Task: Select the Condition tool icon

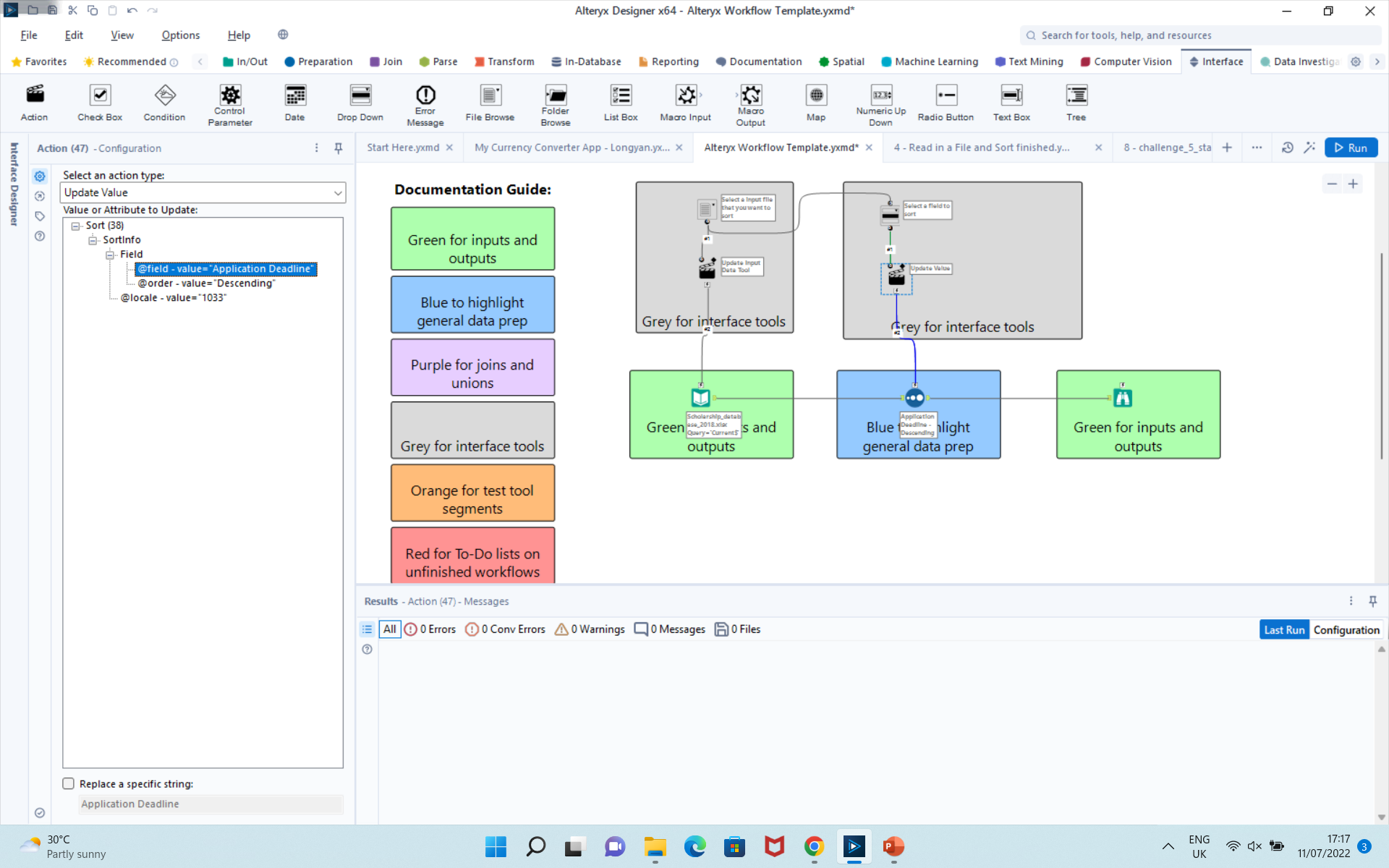Action: coord(164,95)
